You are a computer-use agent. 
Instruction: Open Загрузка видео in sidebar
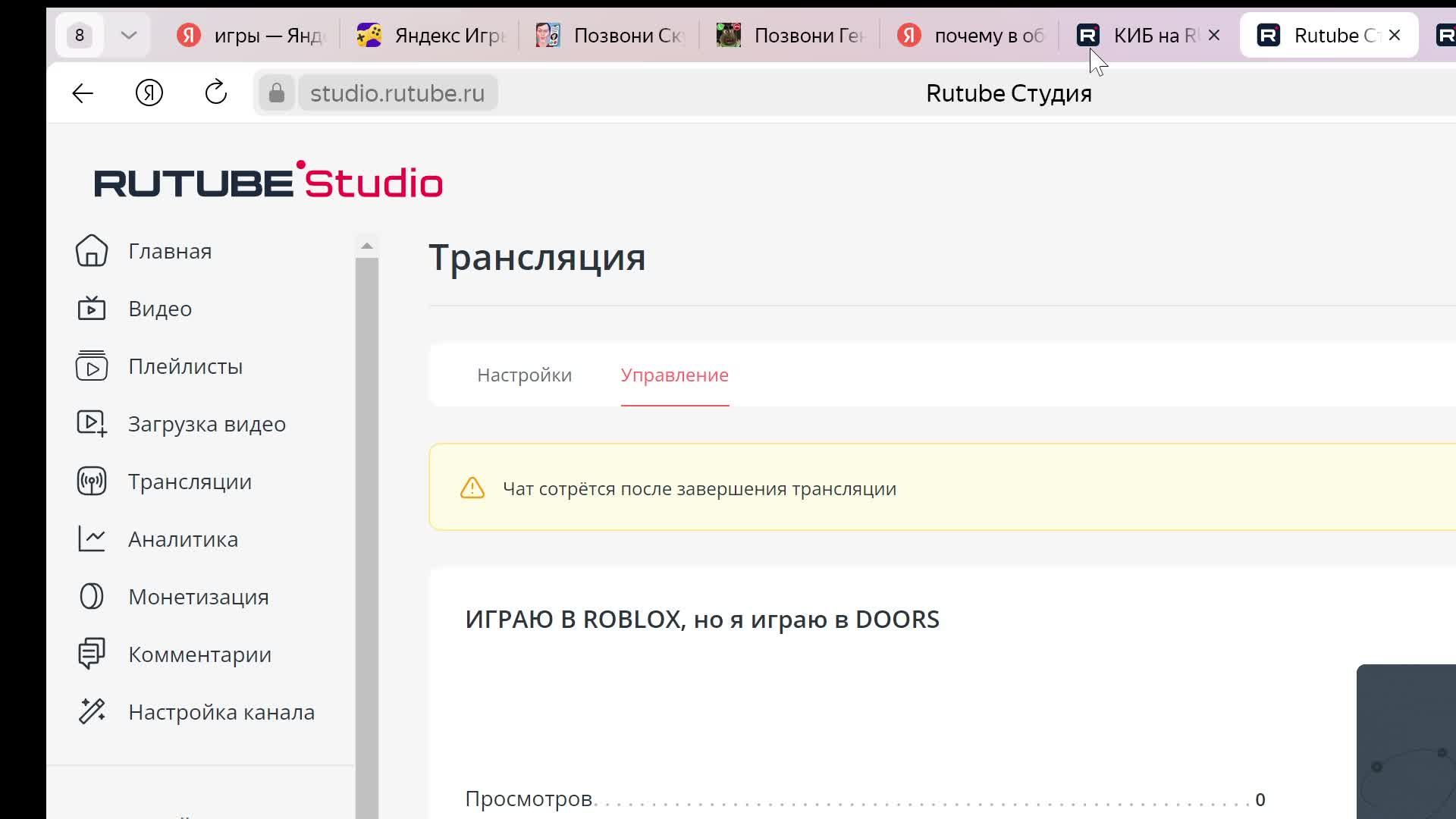coord(207,424)
